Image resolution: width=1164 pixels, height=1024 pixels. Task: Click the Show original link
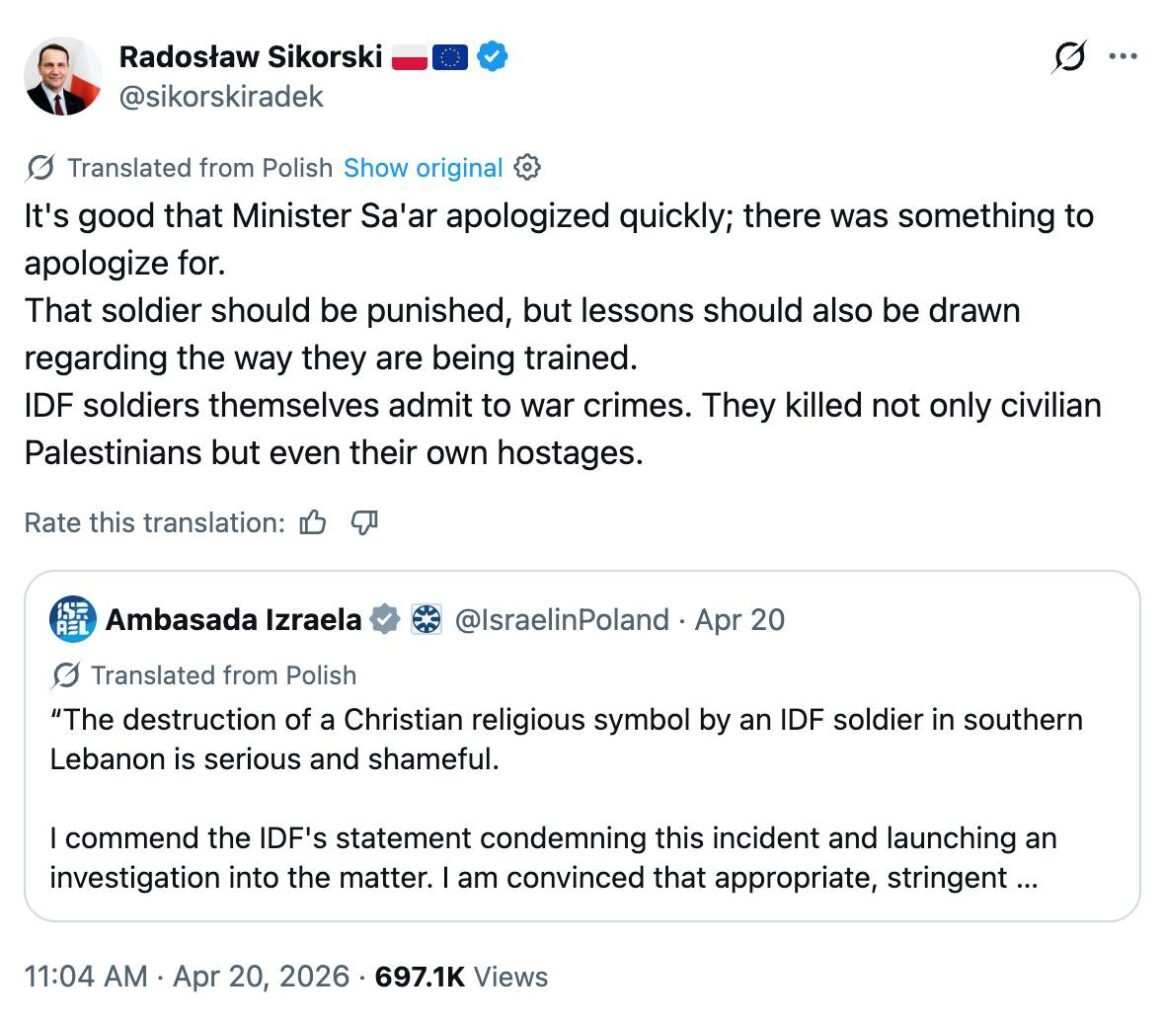tap(422, 168)
